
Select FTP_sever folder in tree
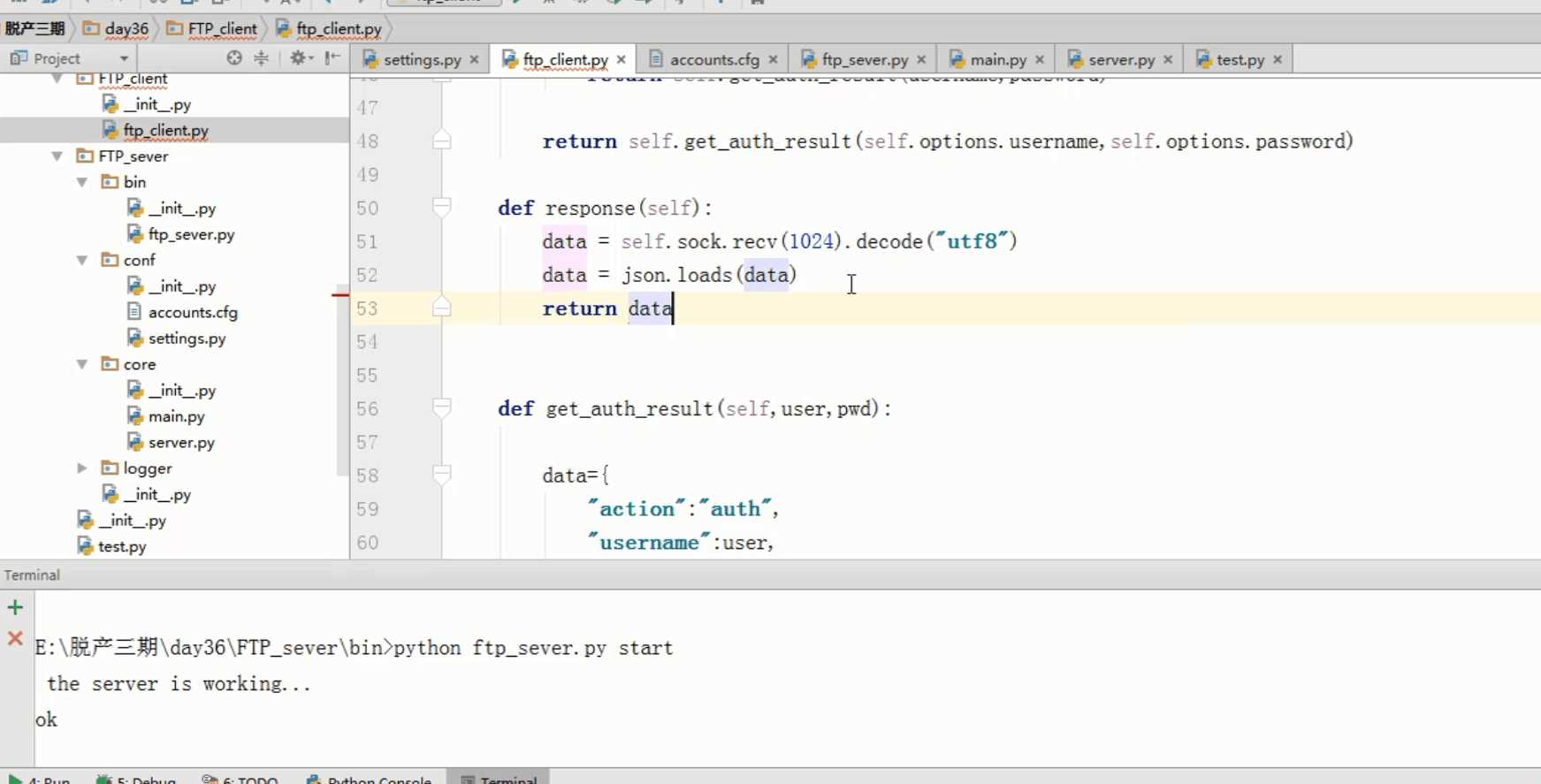[133, 156]
